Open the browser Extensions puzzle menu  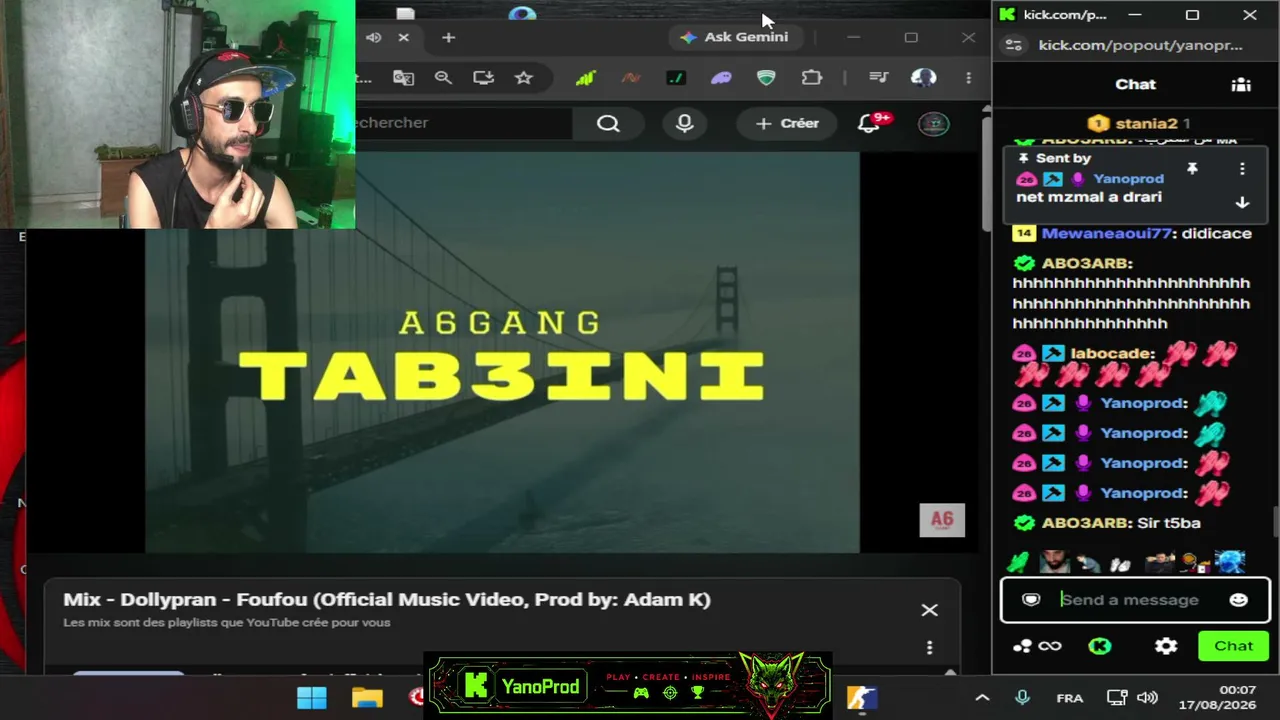812,78
